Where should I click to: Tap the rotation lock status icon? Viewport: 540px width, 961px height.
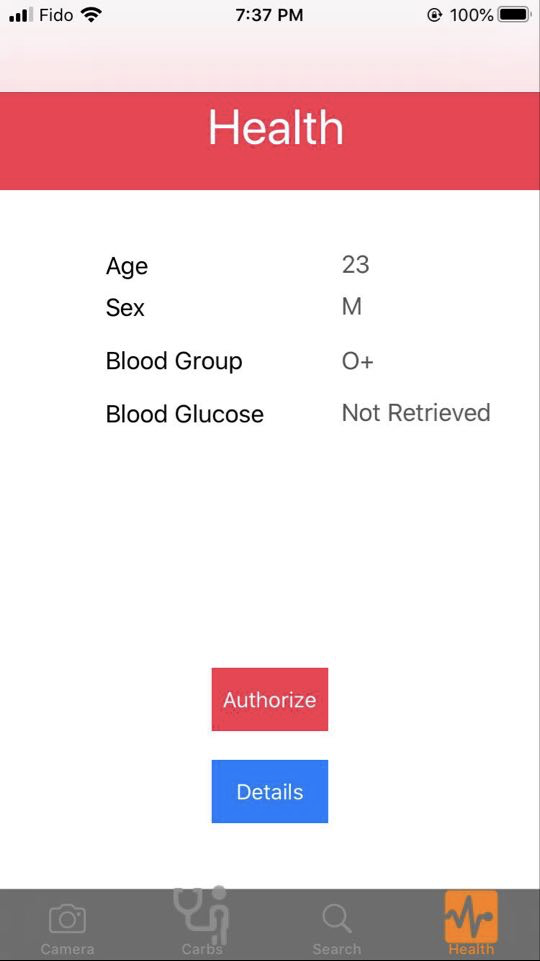[434, 15]
